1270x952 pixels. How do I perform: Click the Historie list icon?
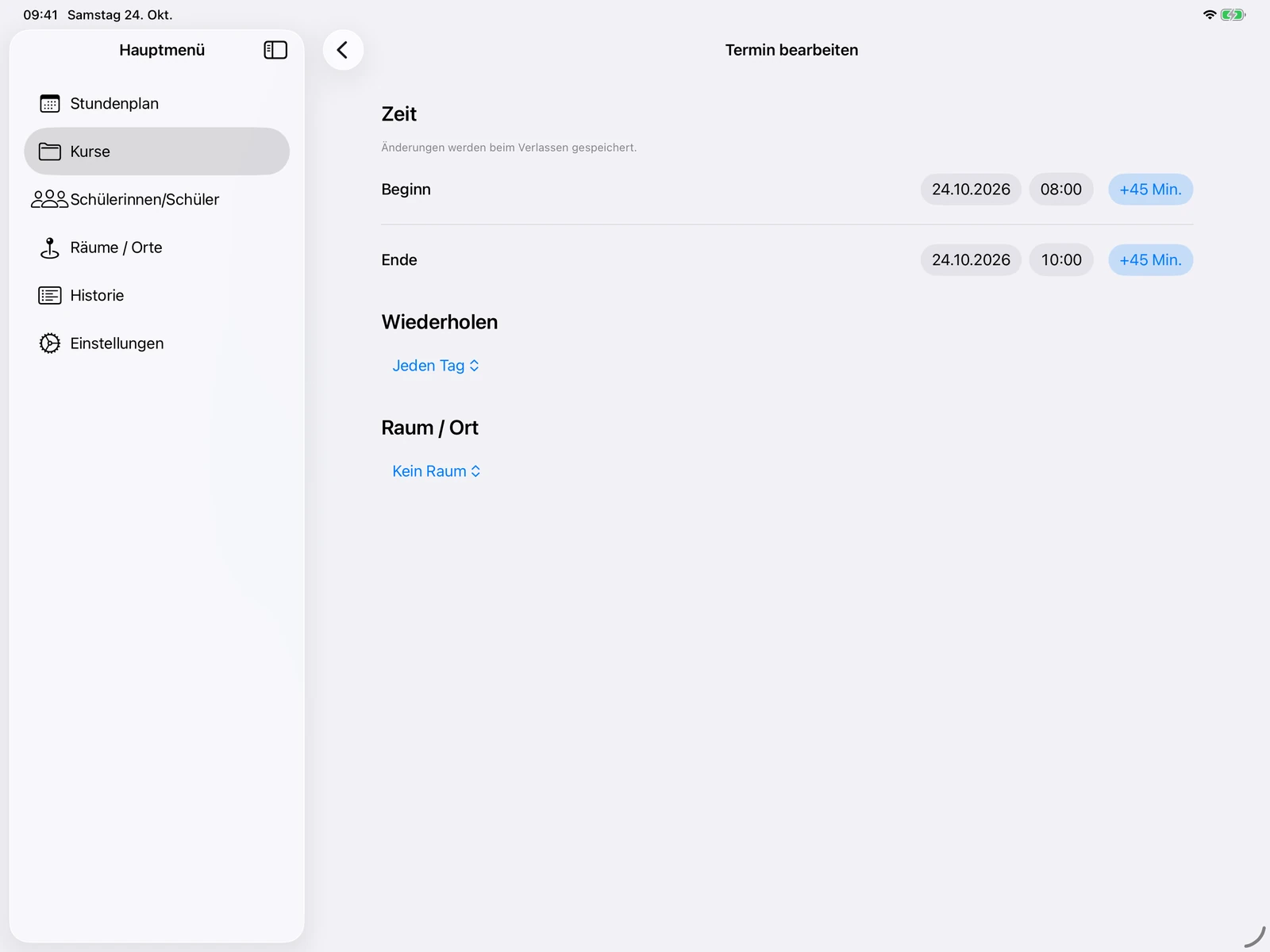click(x=50, y=295)
